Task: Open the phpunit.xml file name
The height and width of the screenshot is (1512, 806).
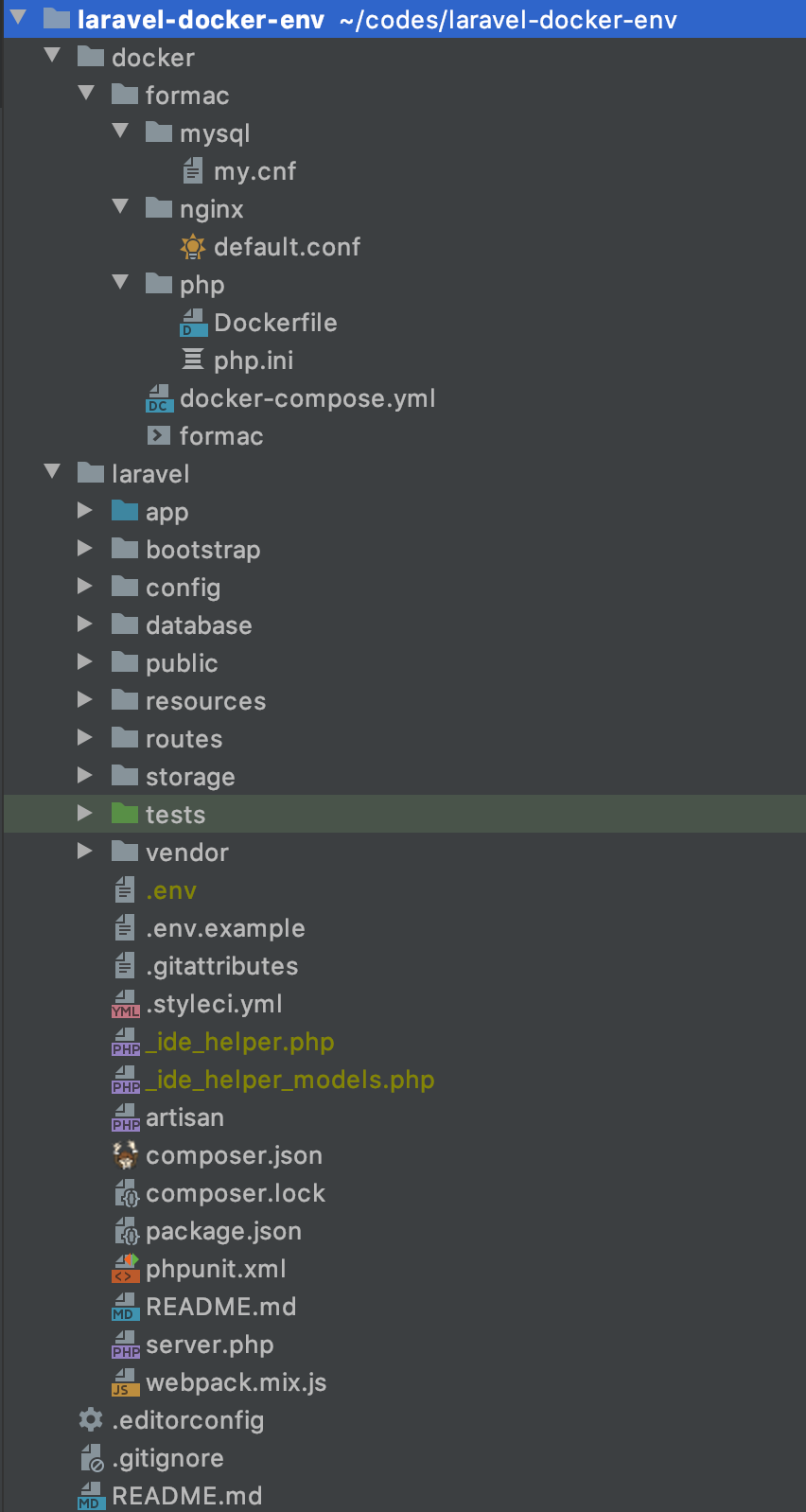Action: (216, 1269)
